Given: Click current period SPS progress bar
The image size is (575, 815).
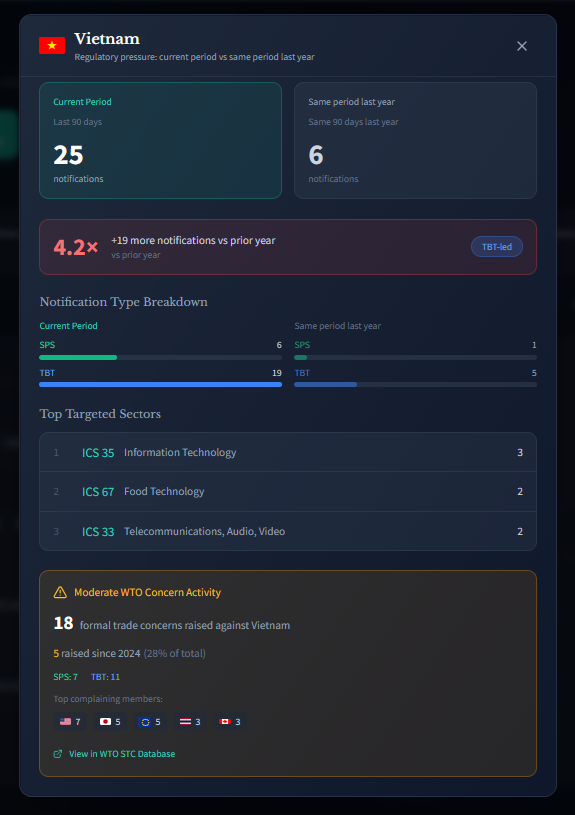Looking at the screenshot, I should coord(161,358).
